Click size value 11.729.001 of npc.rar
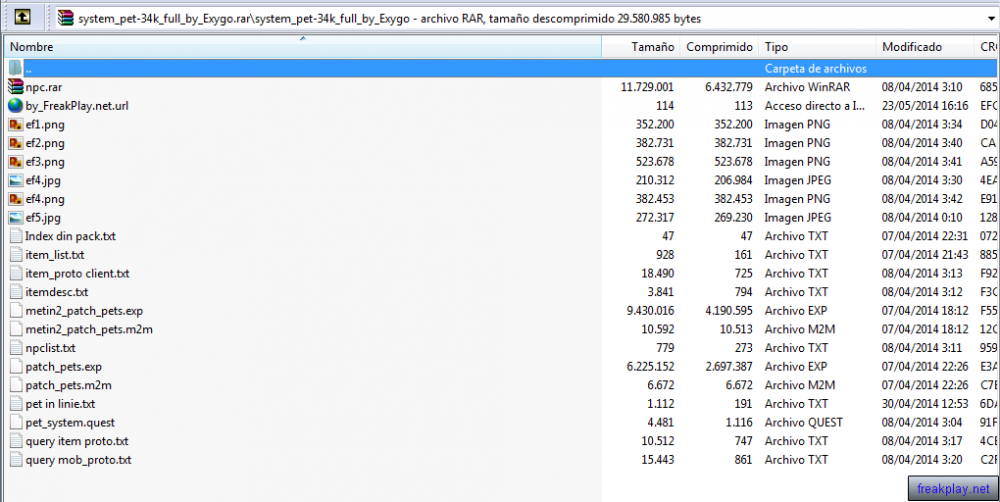Viewport: 1000px width, 502px height. pyautogui.click(x=647, y=87)
